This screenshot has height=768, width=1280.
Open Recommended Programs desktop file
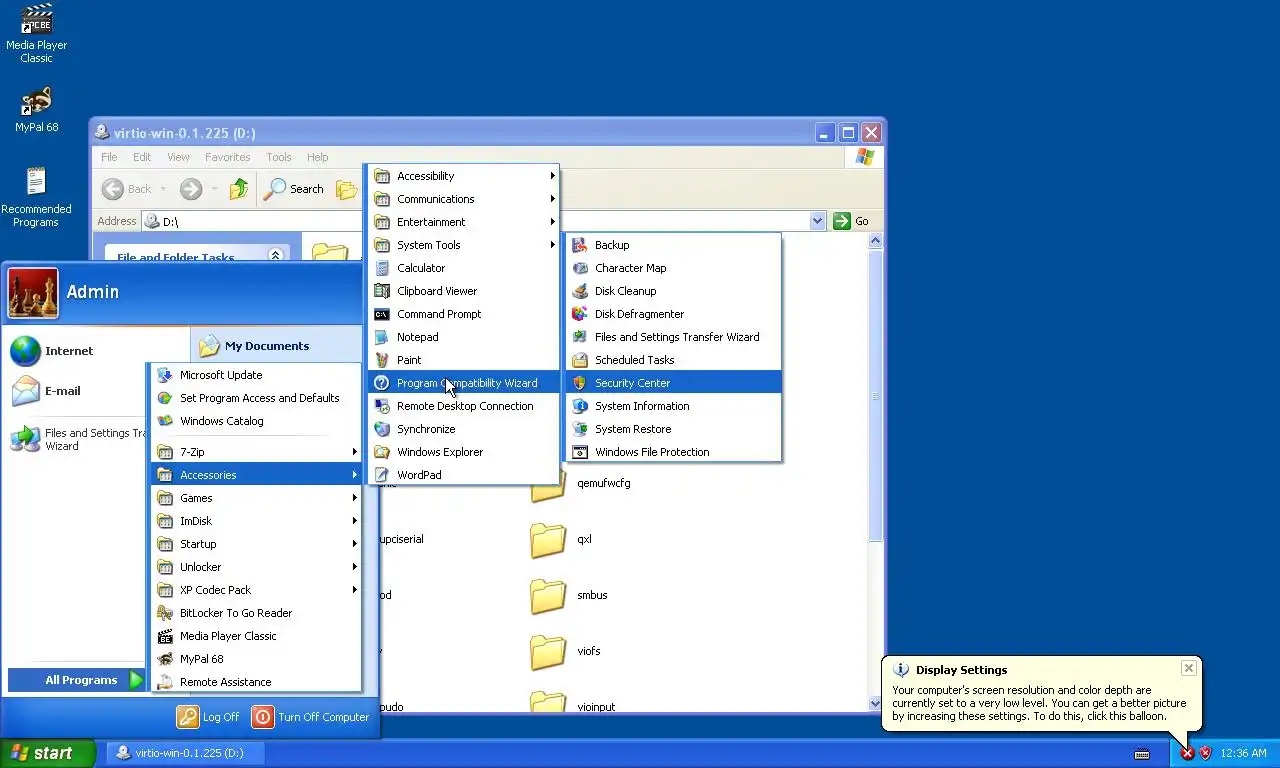36,197
